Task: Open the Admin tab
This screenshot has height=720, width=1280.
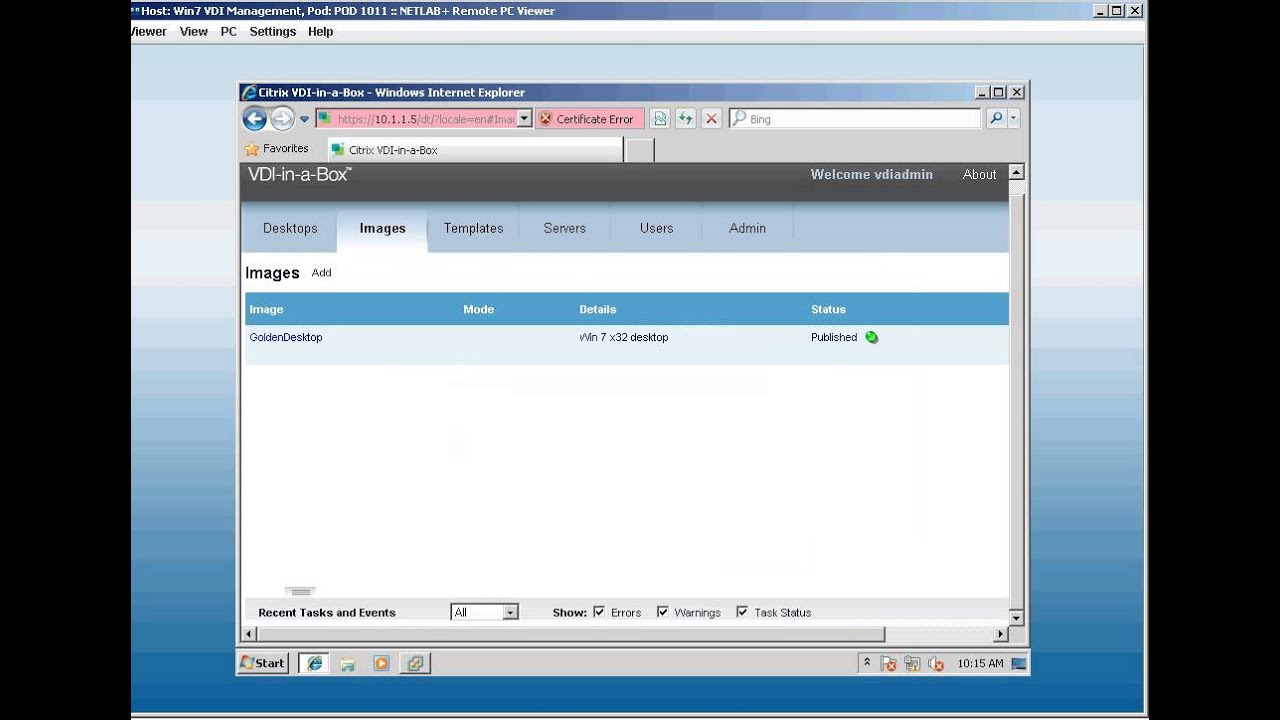Action: point(747,228)
